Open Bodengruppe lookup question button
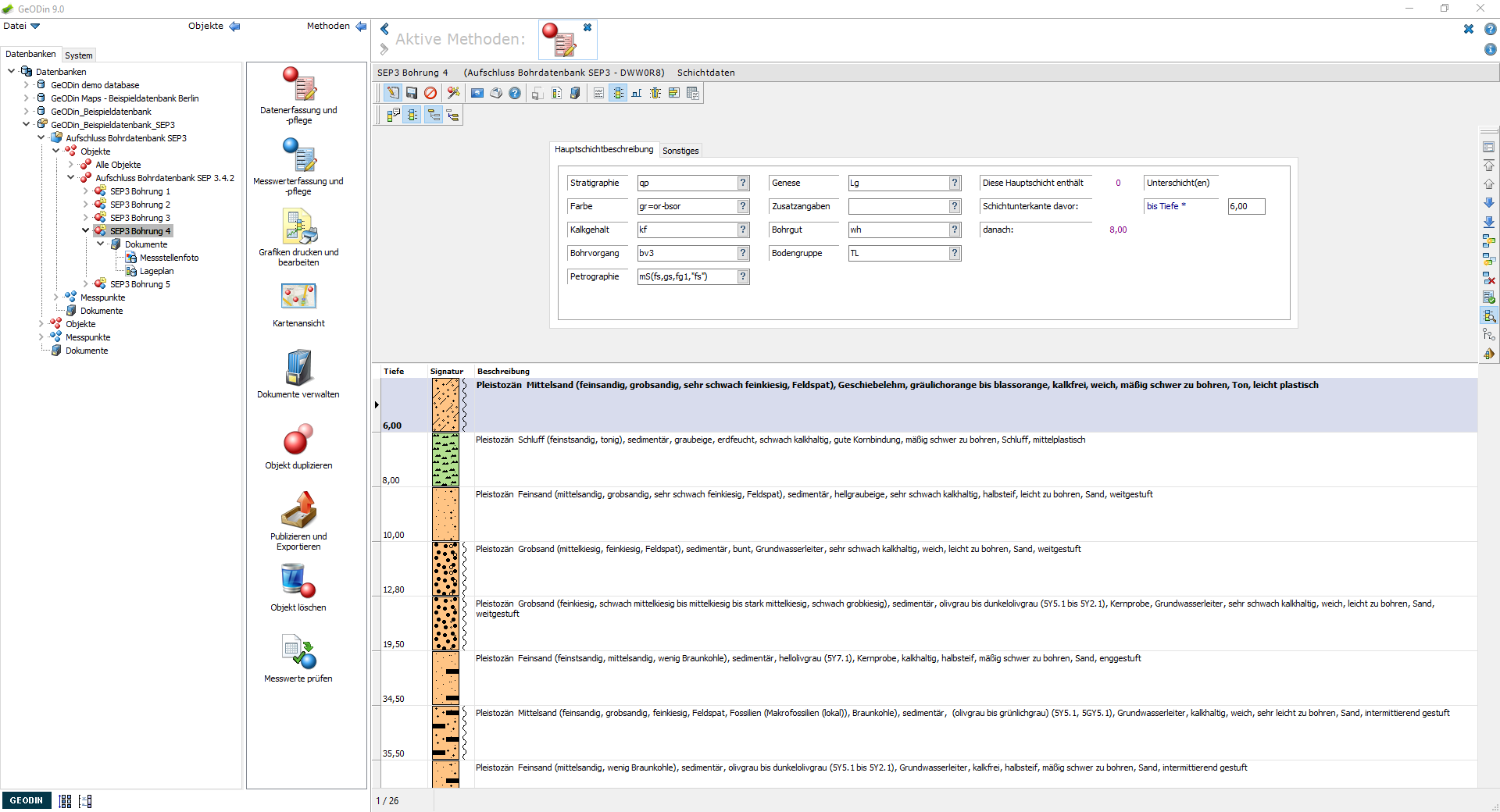The width and height of the screenshot is (1500, 812). pos(955,253)
